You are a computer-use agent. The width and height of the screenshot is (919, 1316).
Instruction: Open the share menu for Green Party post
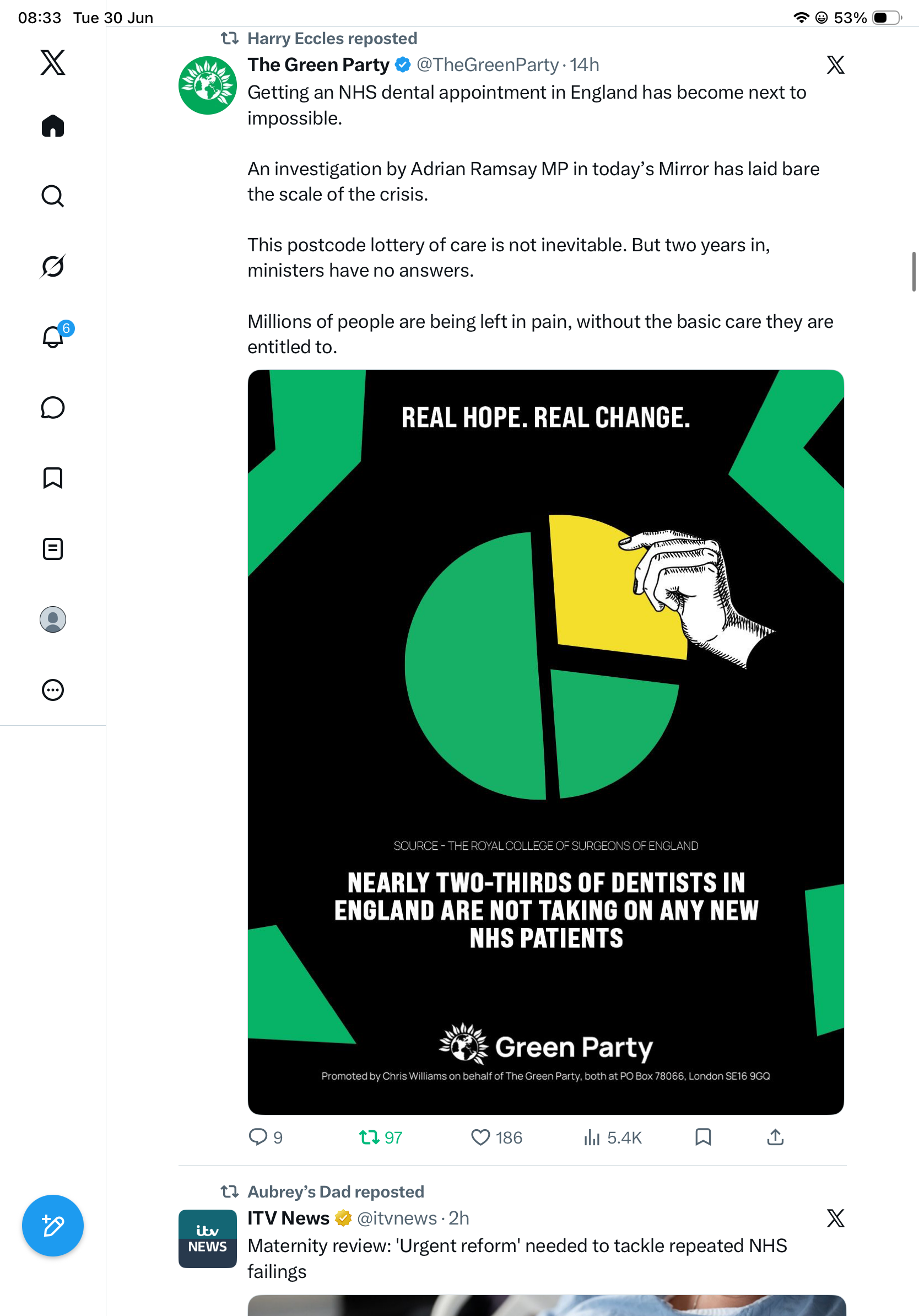[775, 1137]
